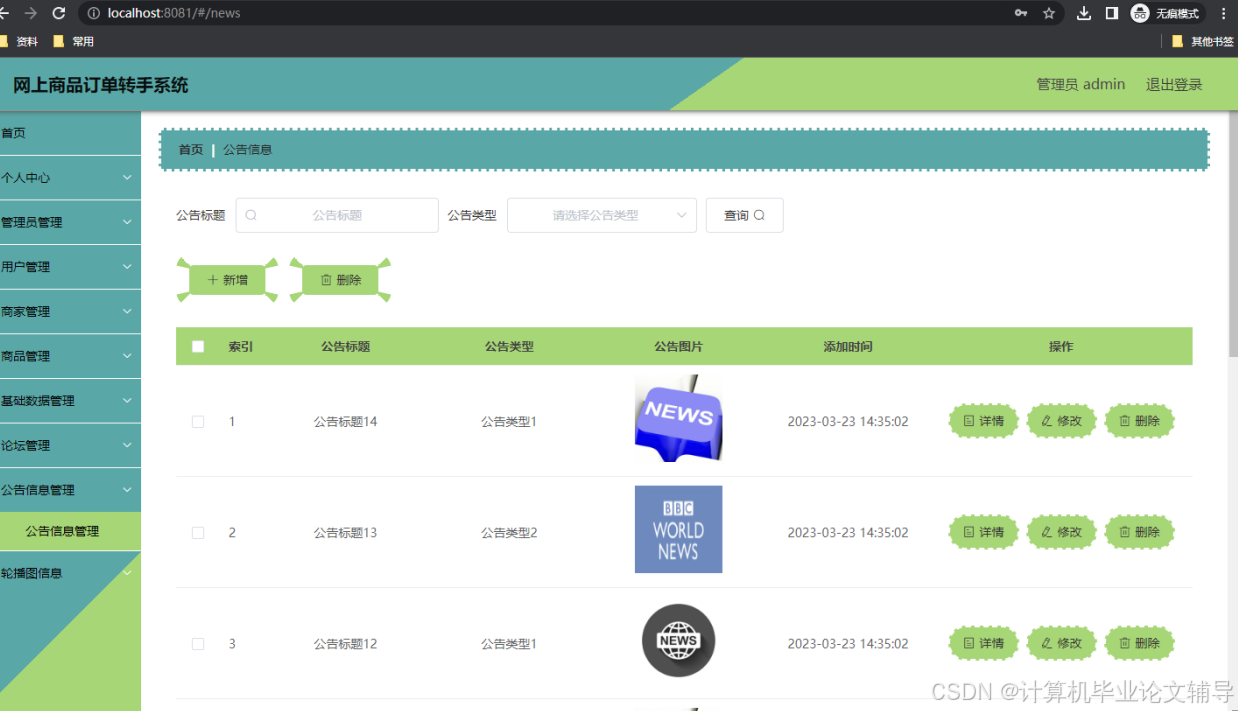Bookmark this page with the star icon
The width and height of the screenshot is (1238, 711).
click(x=1049, y=13)
